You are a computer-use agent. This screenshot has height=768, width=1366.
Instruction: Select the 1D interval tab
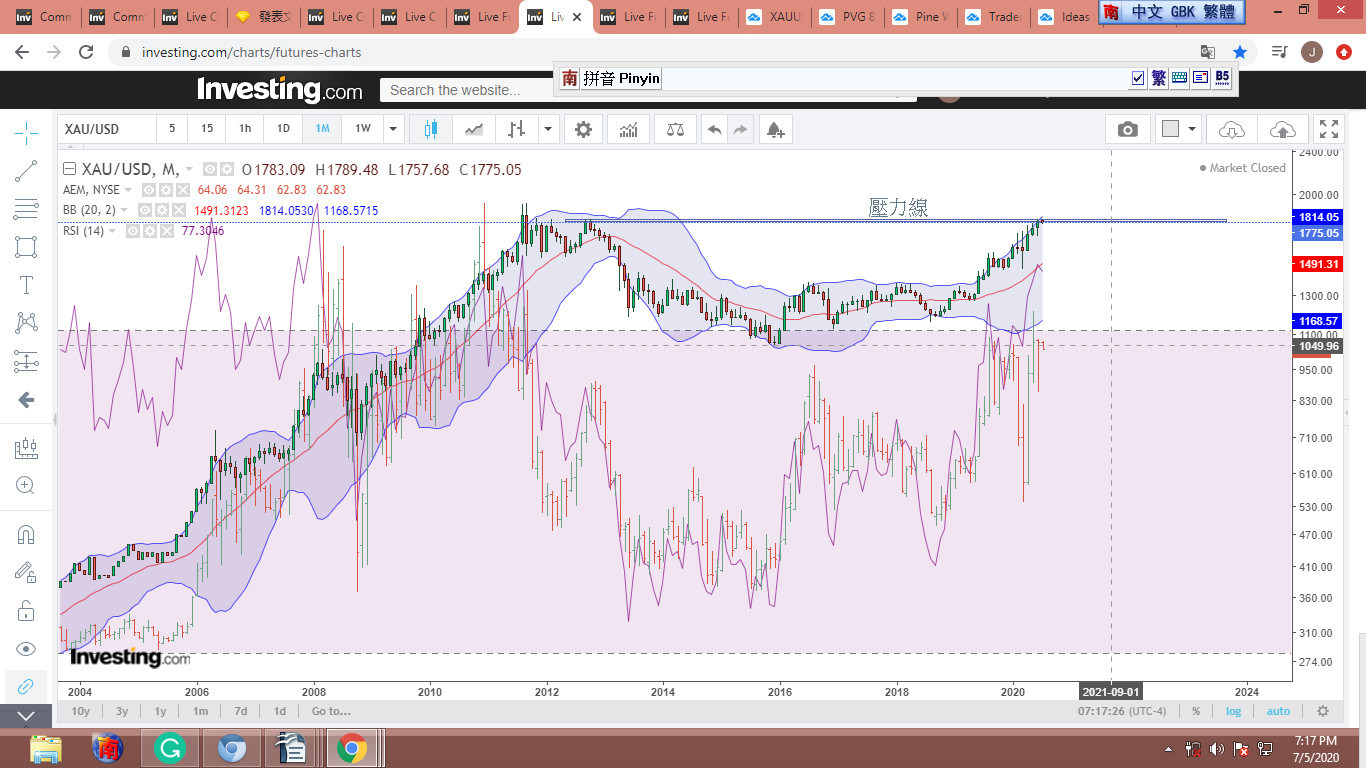pos(283,129)
